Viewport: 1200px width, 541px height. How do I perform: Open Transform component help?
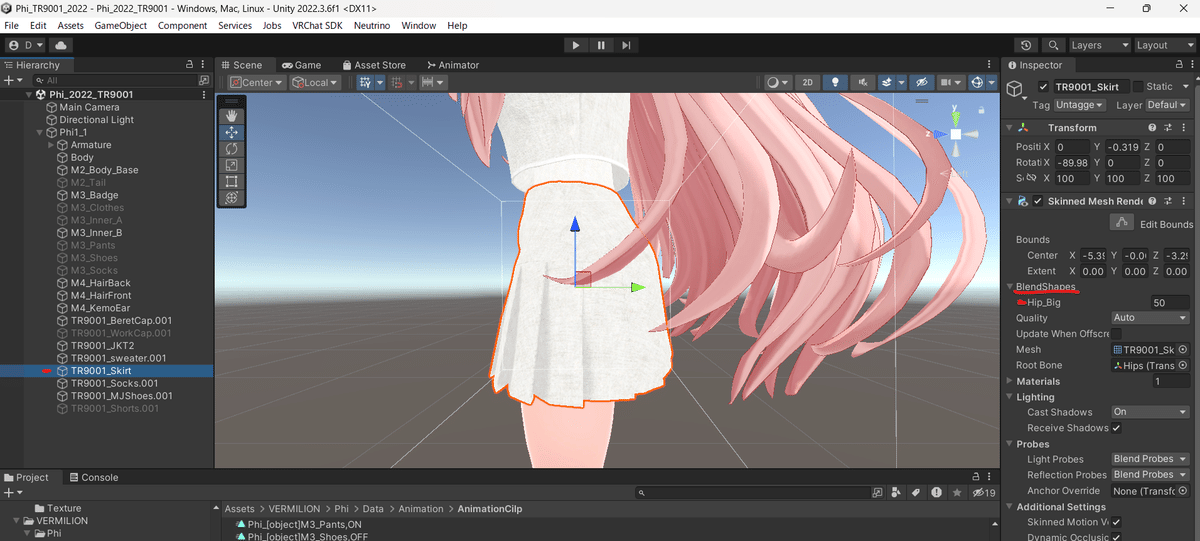pos(1153,128)
